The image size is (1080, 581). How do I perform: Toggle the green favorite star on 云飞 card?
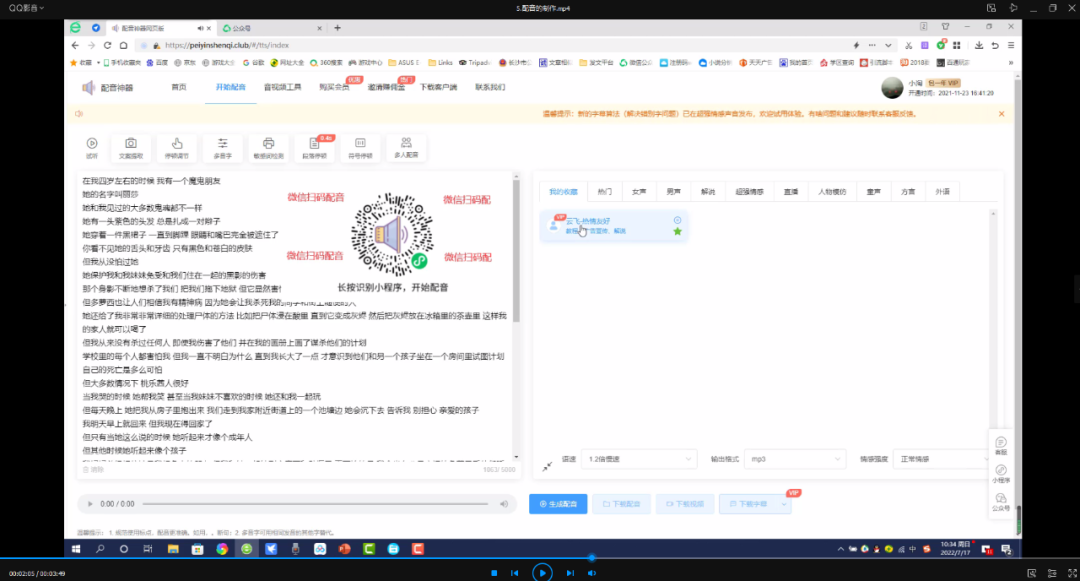point(678,232)
